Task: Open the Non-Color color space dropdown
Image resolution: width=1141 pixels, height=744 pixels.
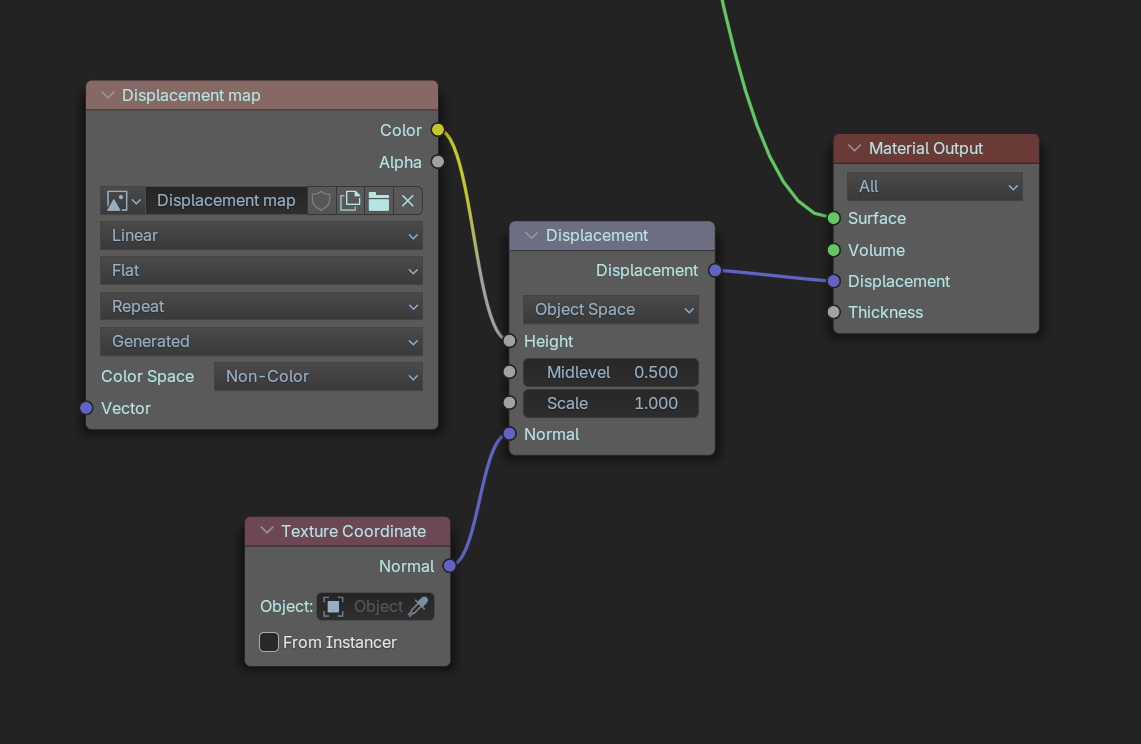Action: coord(318,376)
